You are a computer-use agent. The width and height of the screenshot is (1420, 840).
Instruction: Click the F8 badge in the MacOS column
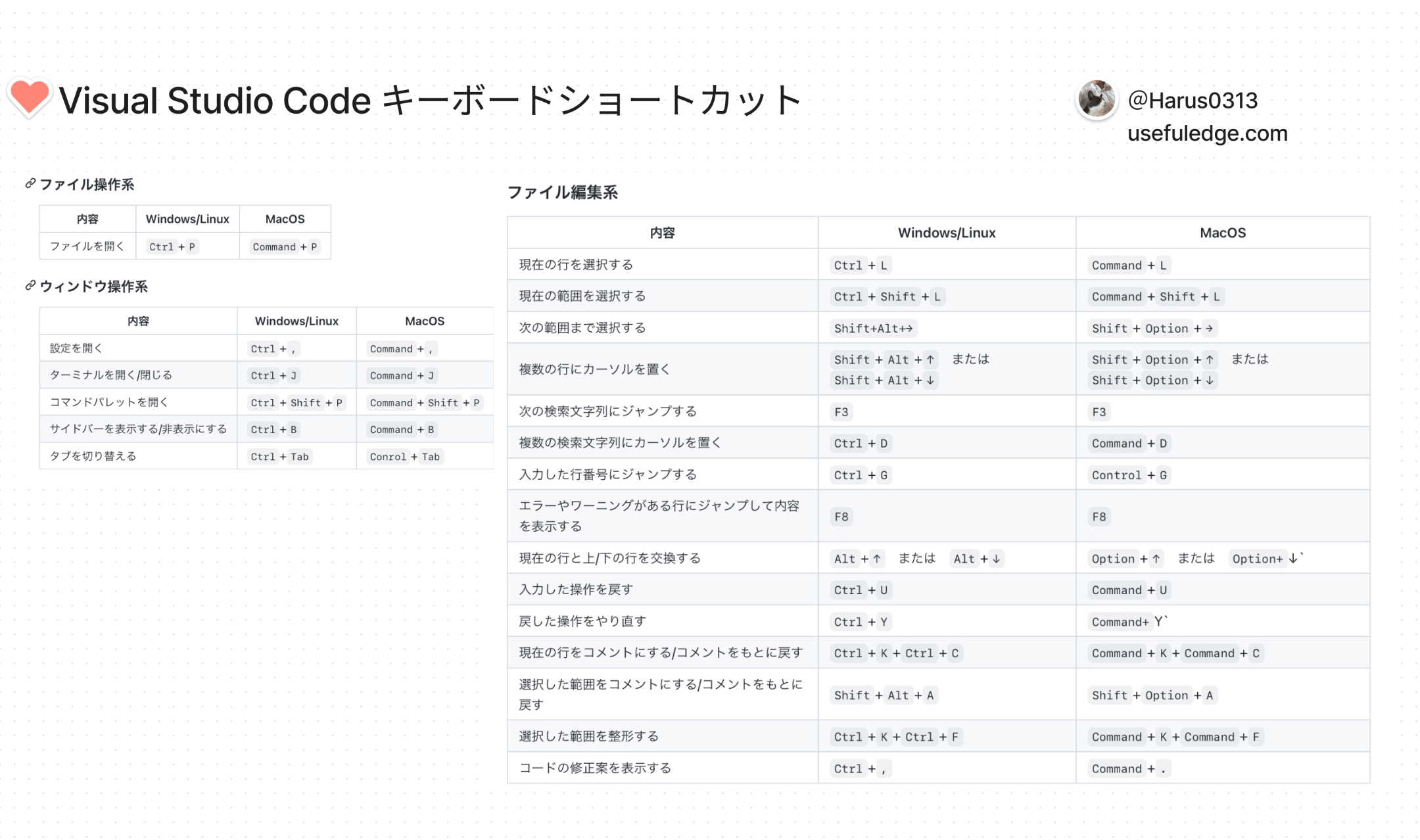[1099, 517]
